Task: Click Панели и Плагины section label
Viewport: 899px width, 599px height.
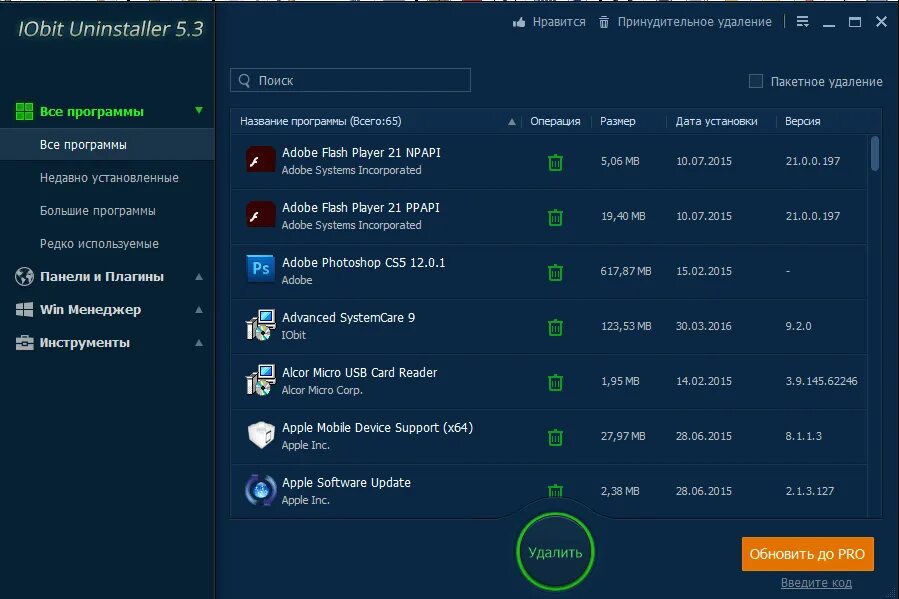Action: pos(101,276)
